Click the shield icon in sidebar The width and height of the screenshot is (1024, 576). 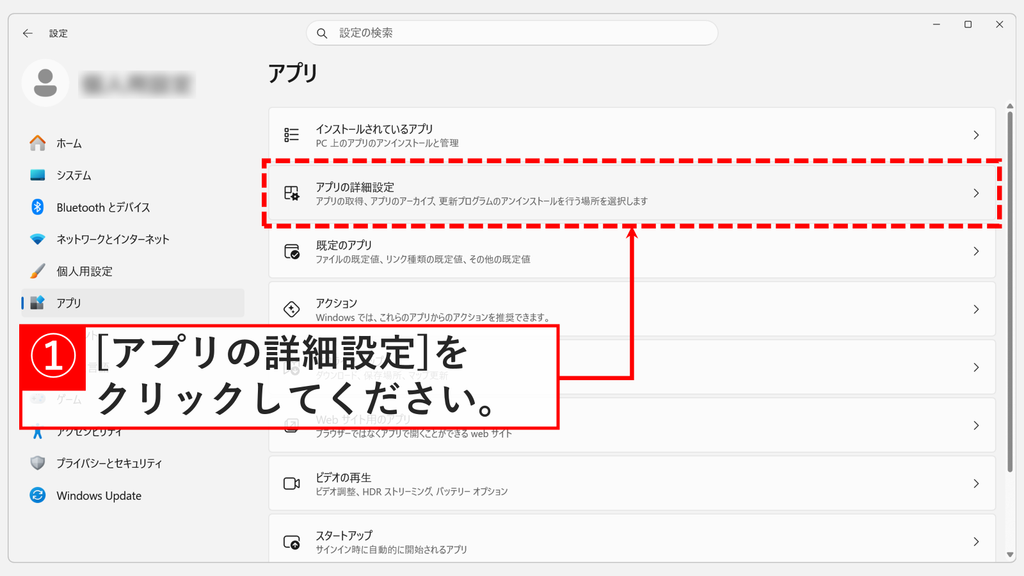(38, 463)
